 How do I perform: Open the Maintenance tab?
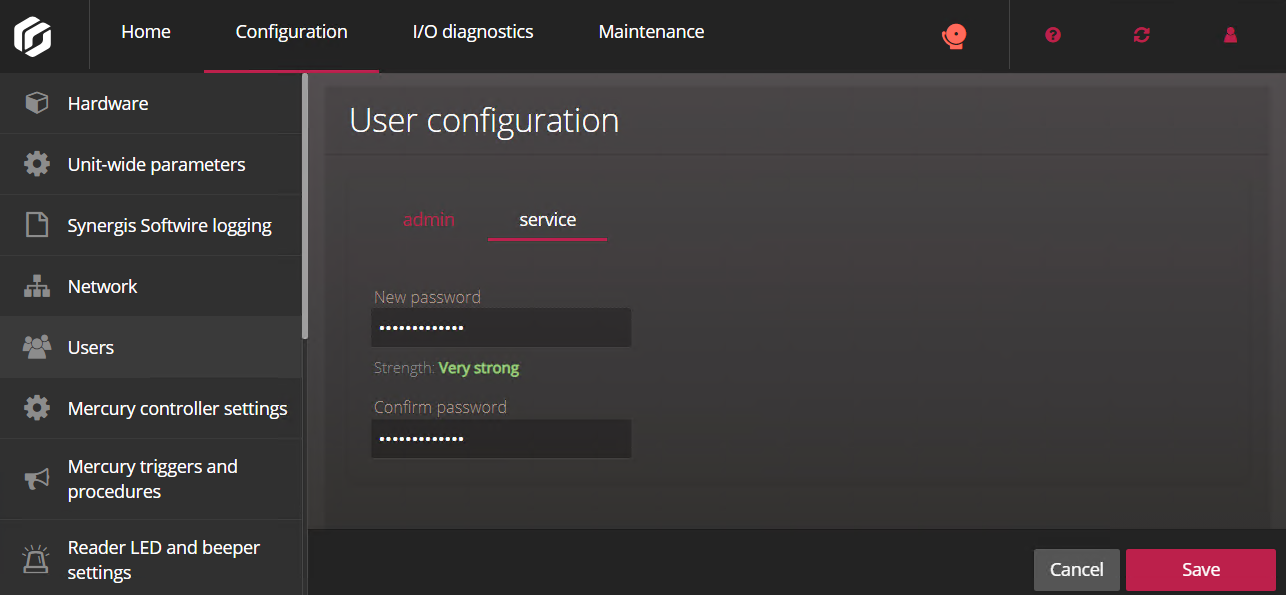pyautogui.click(x=651, y=32)
